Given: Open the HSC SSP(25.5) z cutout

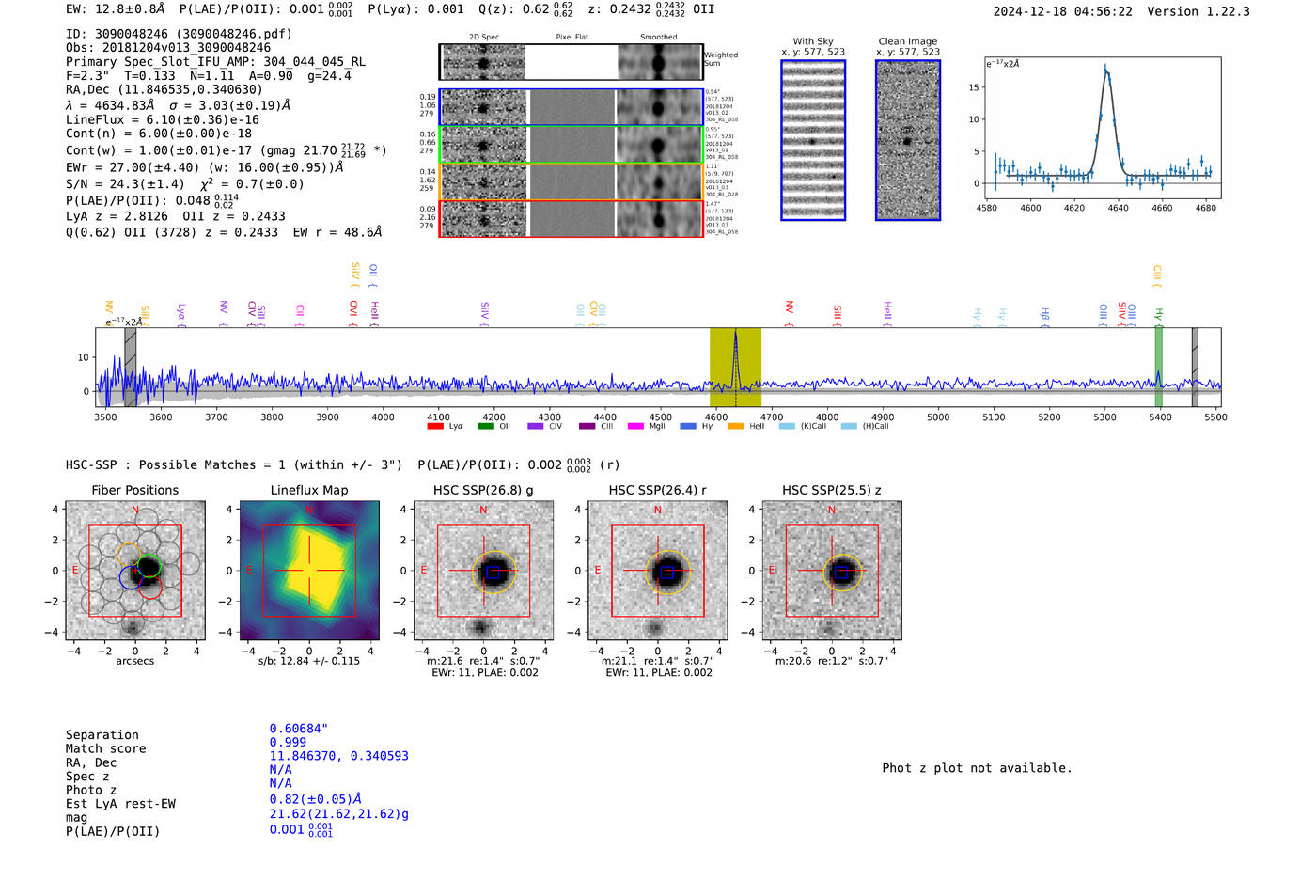Looking at the screenshot, I should click(832, 571).
